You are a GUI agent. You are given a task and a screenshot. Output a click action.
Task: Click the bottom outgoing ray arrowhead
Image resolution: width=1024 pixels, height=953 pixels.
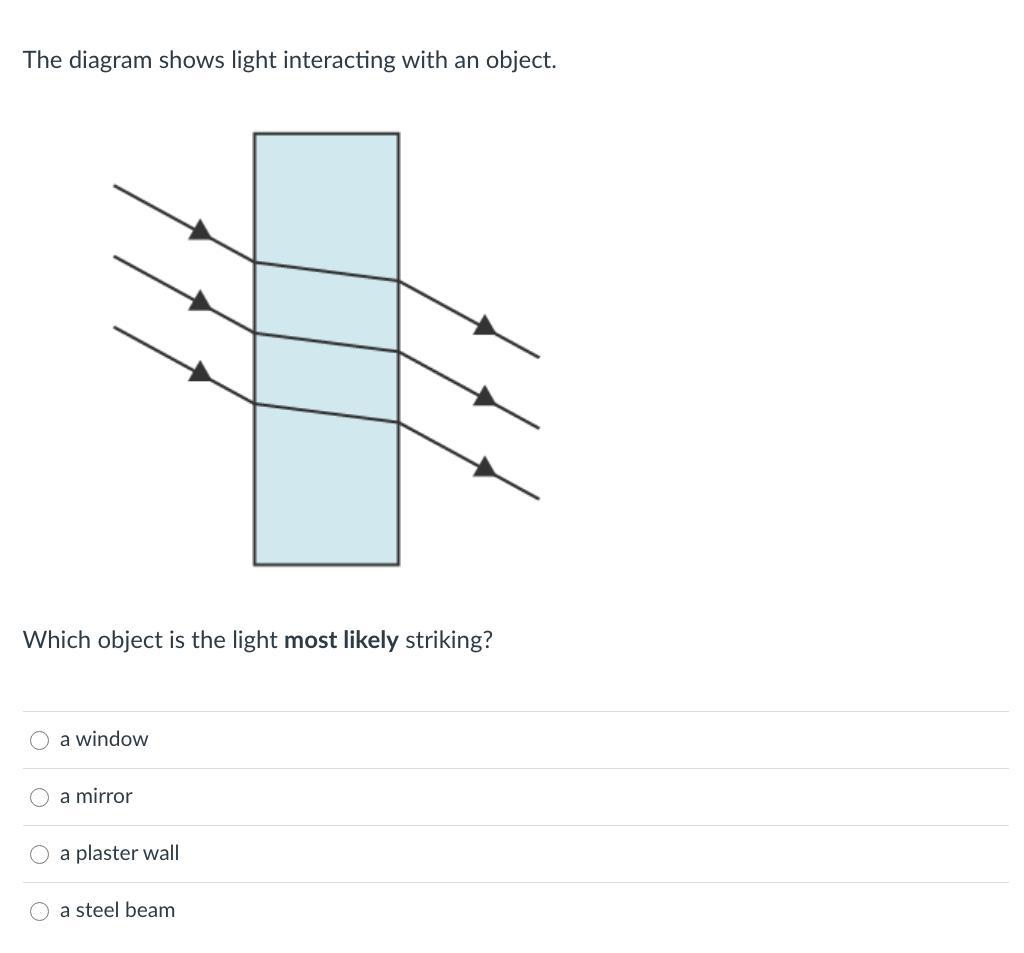pos(484,466)
